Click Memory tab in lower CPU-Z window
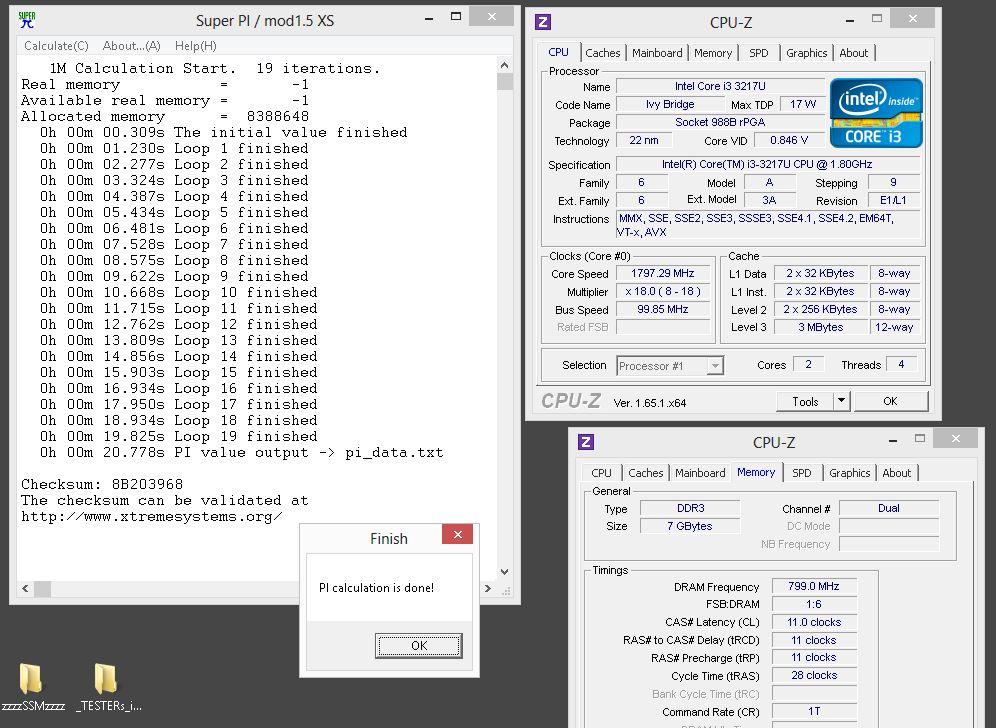This screenshot has width=996, height=728. coord(756,472)
